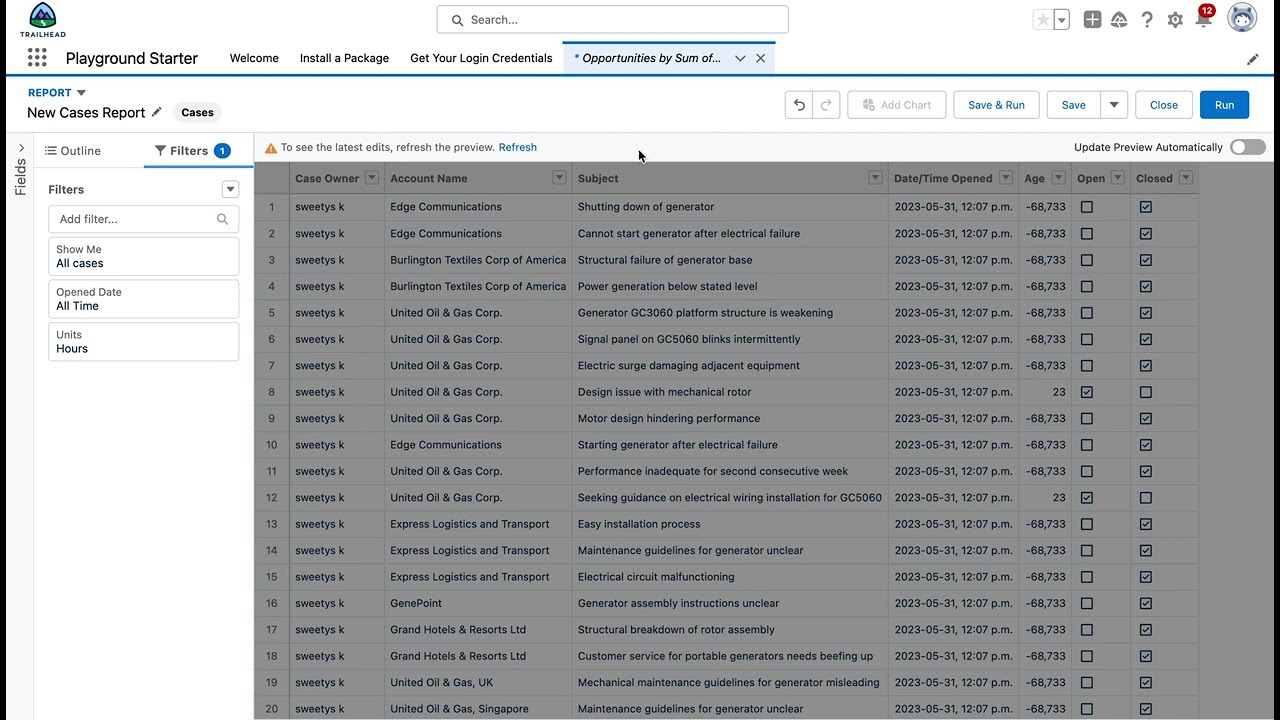Open the Closed column dropdown
Viewport: 1280px width, 720px height.
[1186, 178]
